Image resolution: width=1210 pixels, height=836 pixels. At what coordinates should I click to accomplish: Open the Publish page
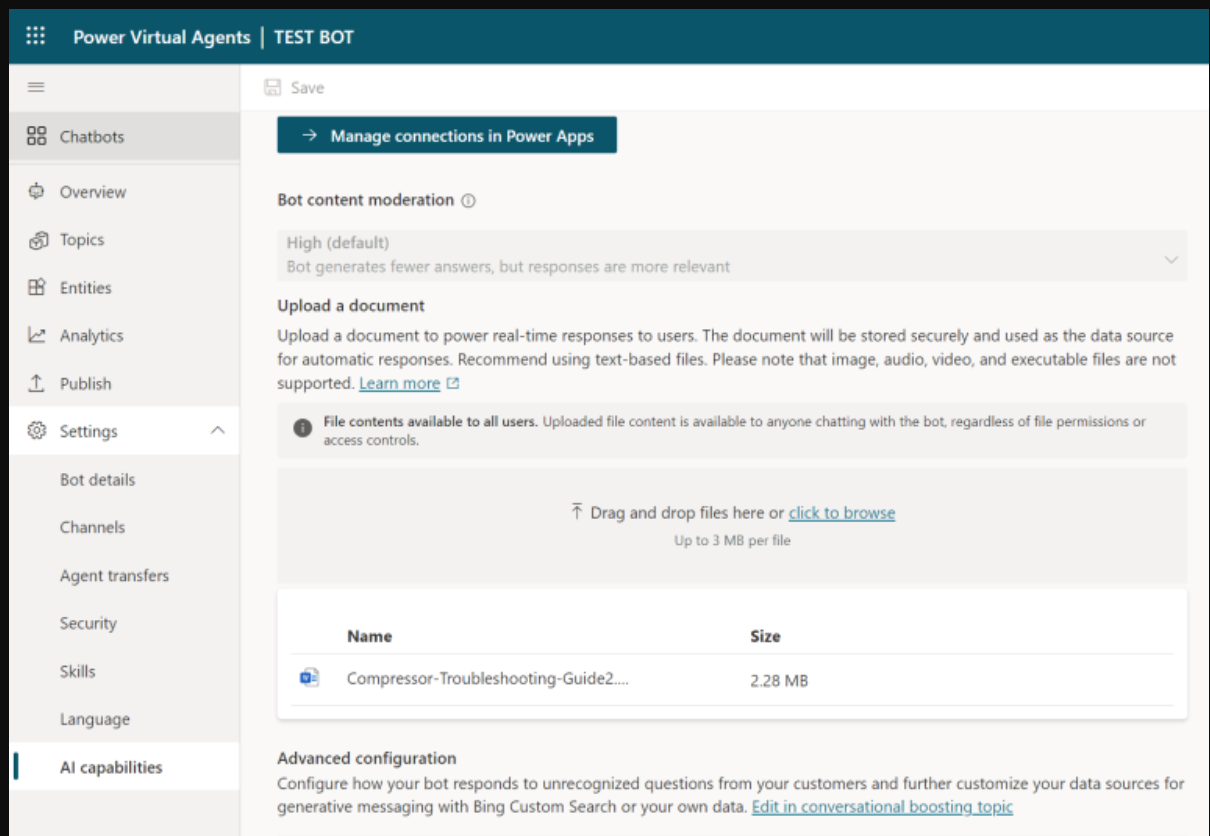(x=125, y=383)
